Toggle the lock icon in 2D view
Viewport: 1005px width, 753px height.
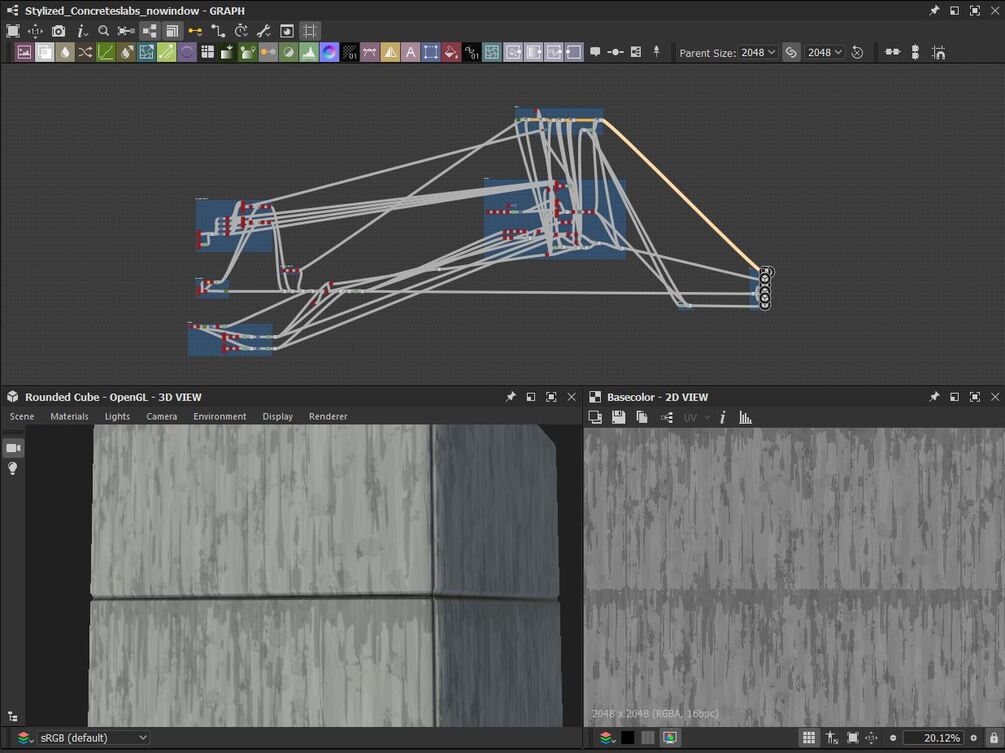click(993, 738)
